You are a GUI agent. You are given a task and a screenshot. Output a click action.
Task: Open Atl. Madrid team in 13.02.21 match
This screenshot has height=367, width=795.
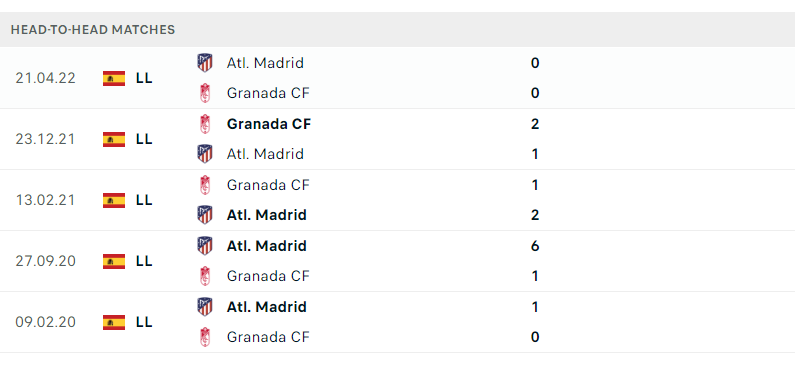[267, 215]
